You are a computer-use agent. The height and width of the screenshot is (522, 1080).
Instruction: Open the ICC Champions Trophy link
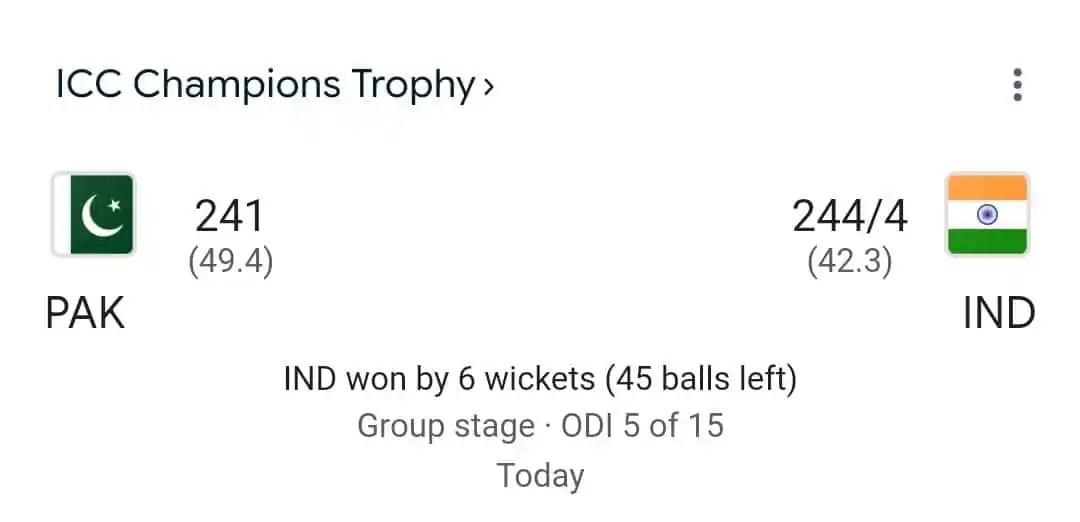pos(275,85)
